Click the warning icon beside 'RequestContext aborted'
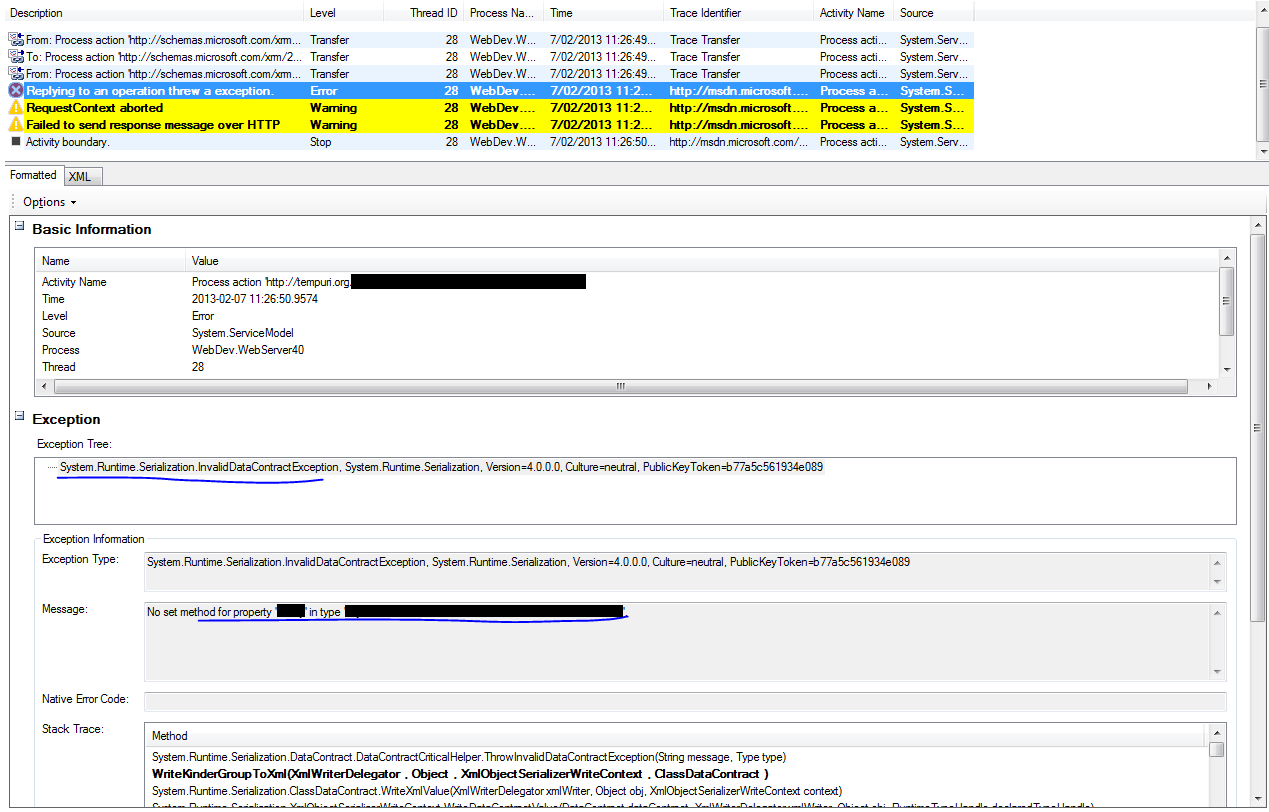Image resolution: width=1269 pixels, height=812 pixels. 15,108
